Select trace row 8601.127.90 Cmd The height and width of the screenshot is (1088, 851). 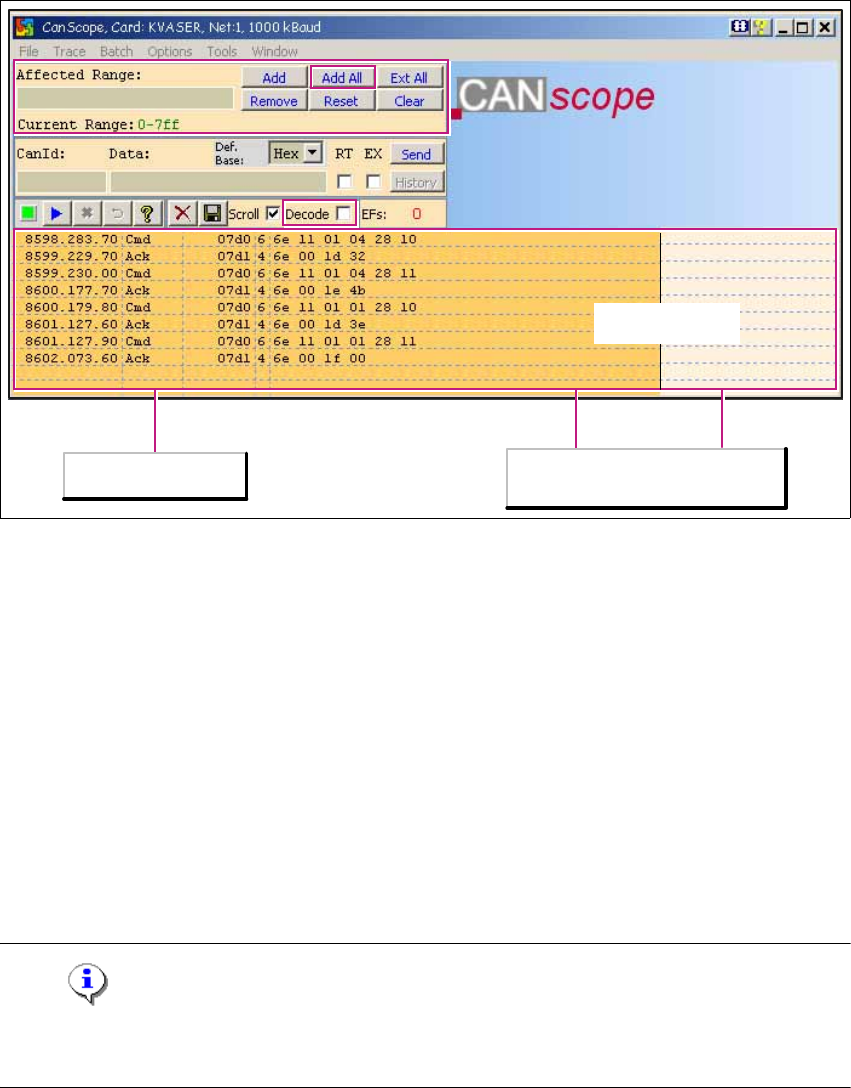338,341
